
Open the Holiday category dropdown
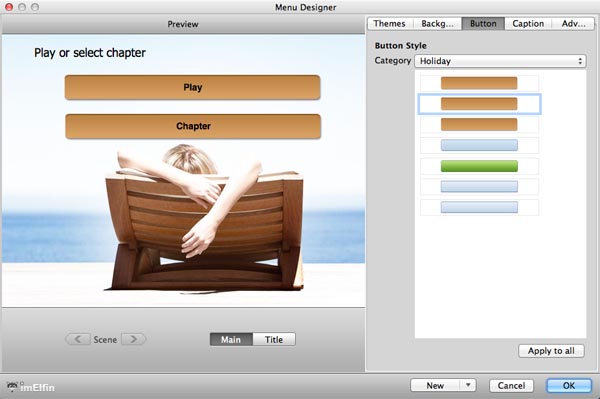tap(500, 61)
